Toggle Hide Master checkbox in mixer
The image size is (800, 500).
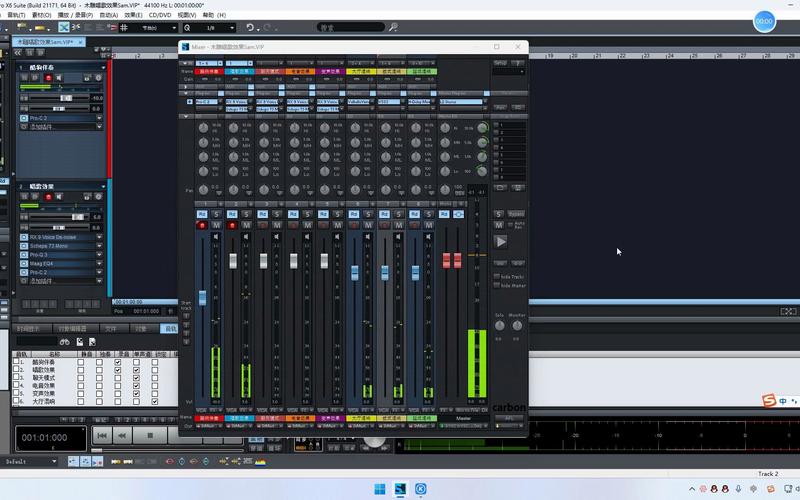pos(496,285)
